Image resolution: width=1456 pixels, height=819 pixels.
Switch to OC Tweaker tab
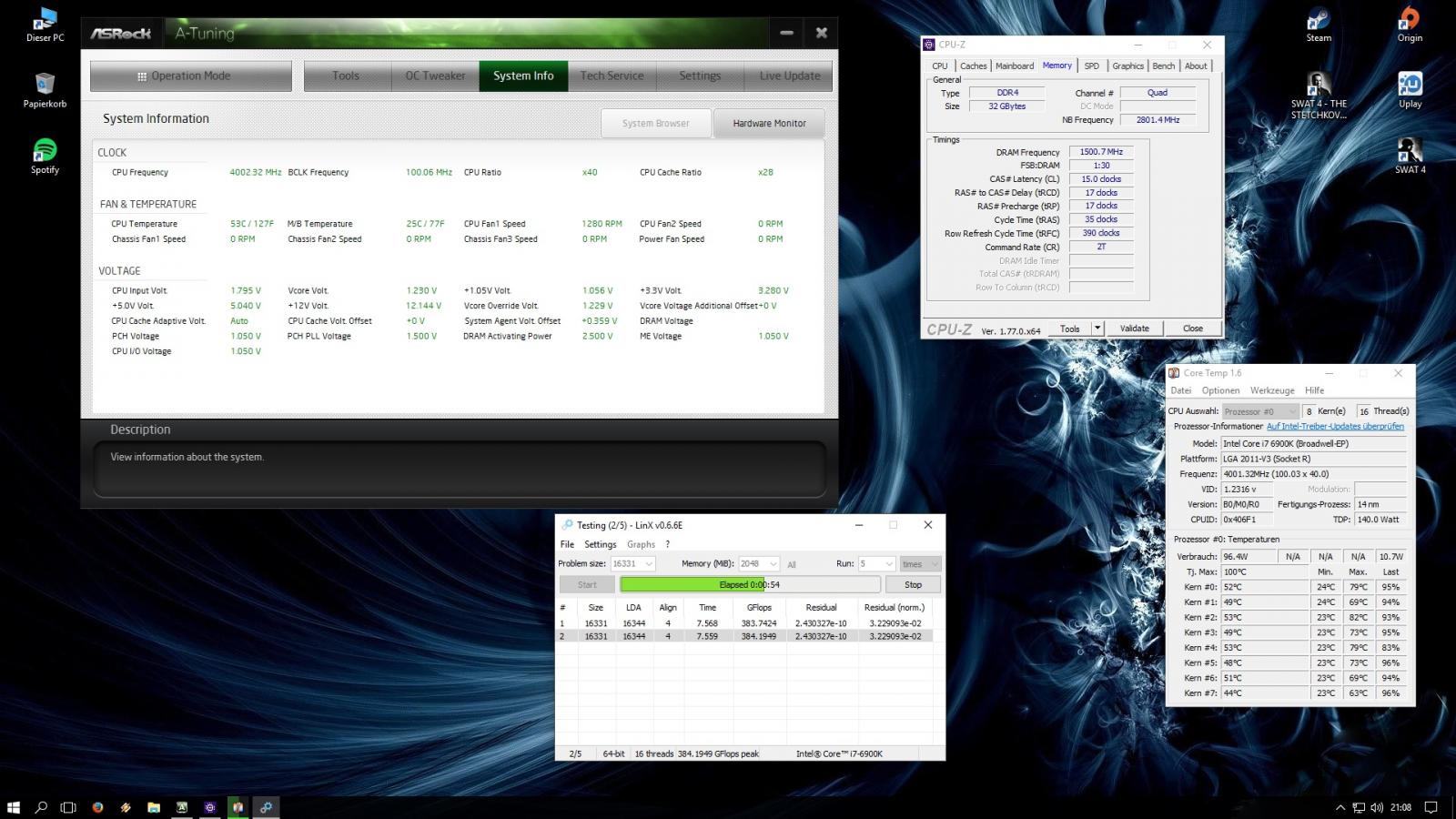pos(435,76)
